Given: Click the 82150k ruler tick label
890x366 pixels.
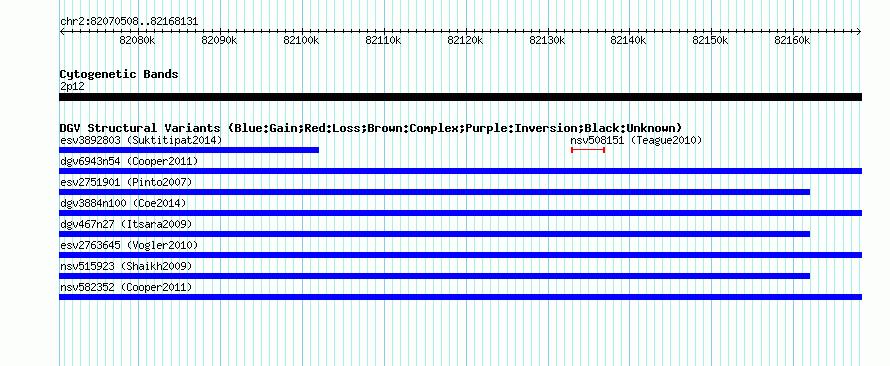Looking at the screenshot, I should click(x=710, y=41).
